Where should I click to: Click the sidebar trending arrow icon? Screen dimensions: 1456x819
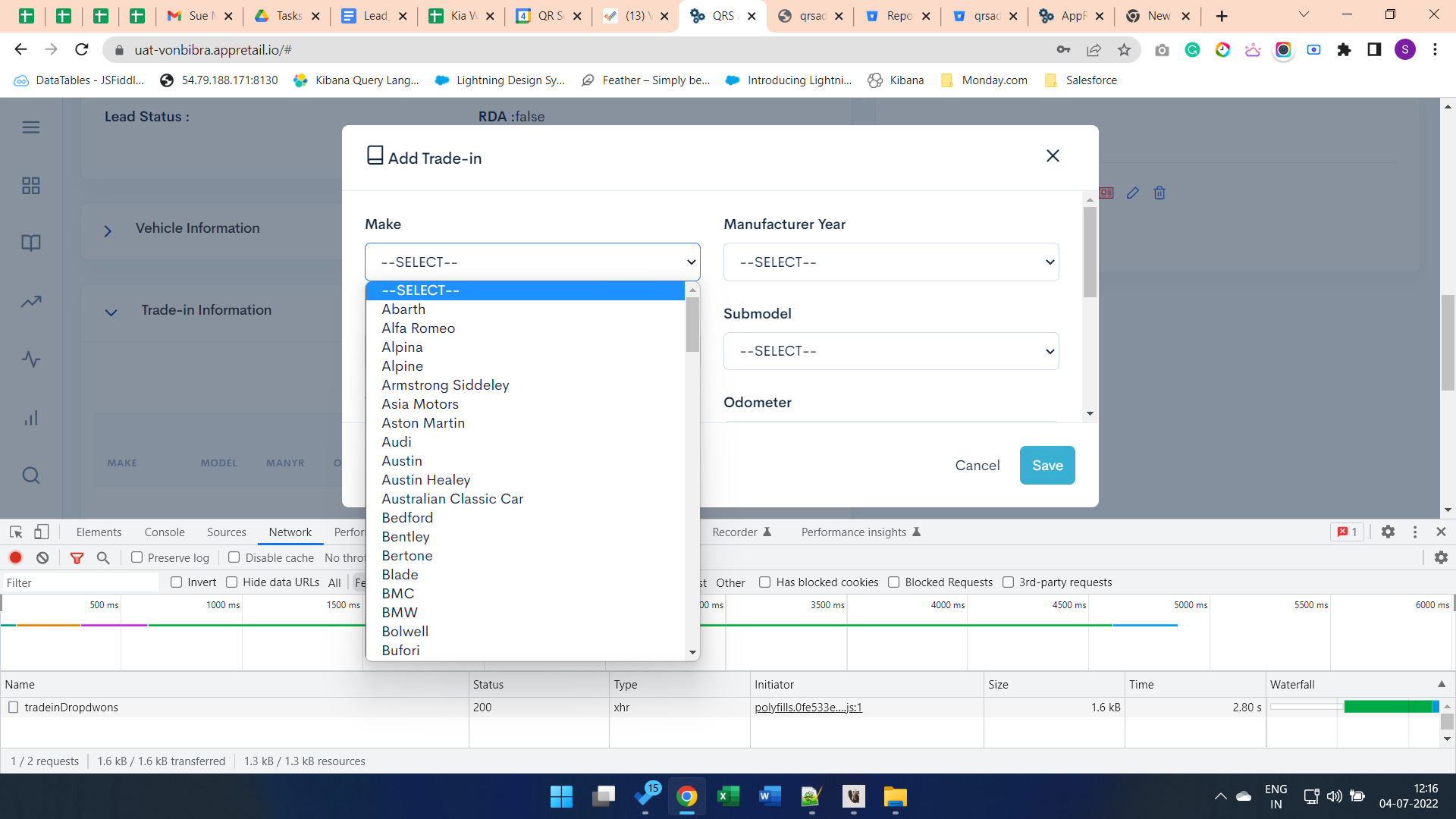click(31, 302)
